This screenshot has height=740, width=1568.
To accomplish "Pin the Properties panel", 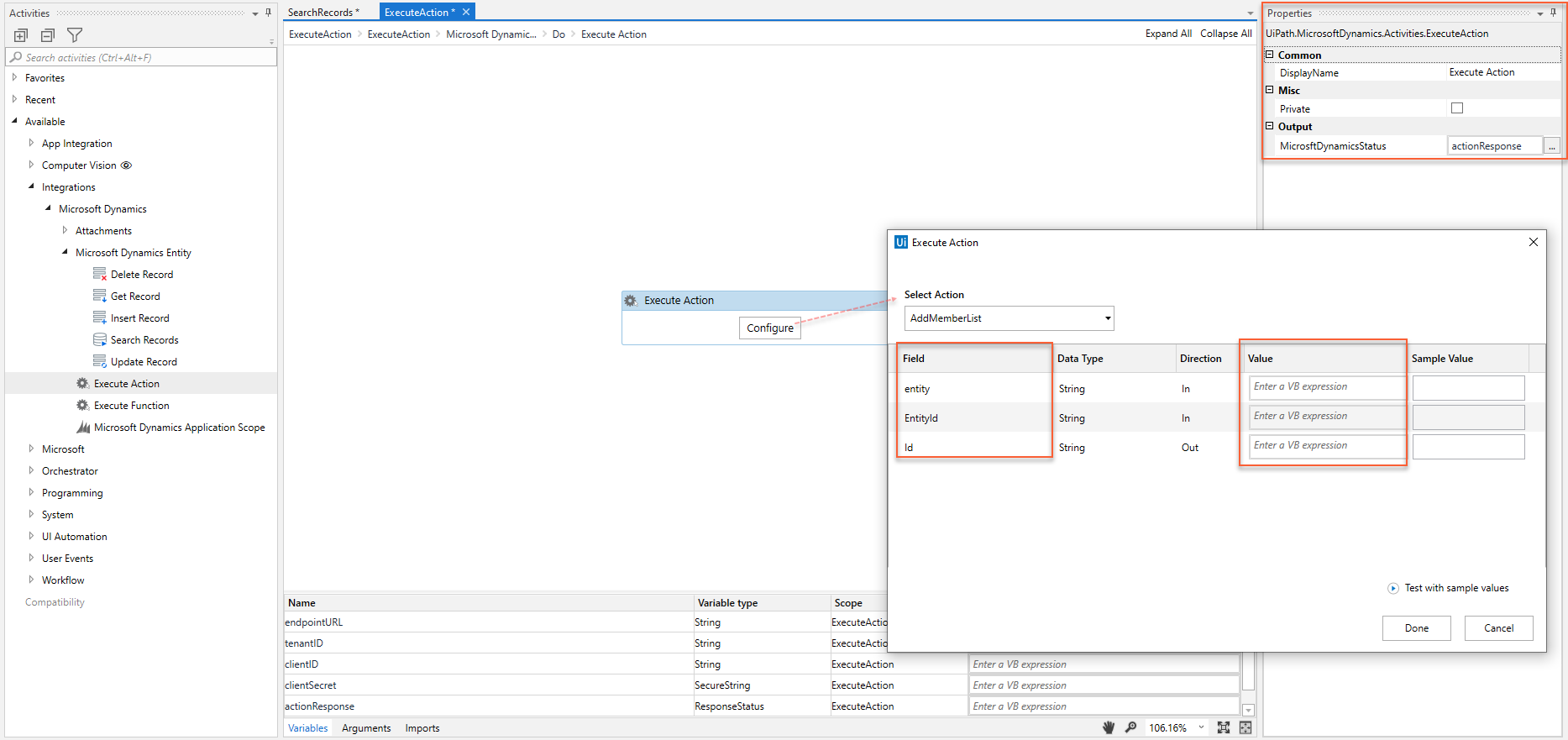I will click(x=1553, y=13).
